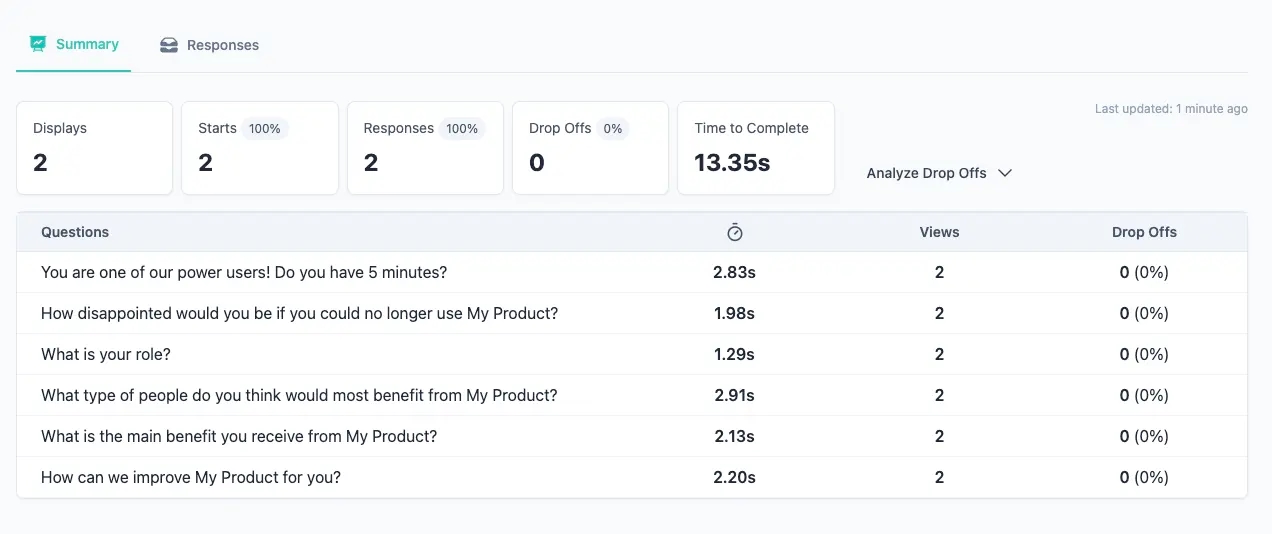Viewport: 1272px width, 534px height.
Task: Click the Responses inbox icon
Action: pyautogui.click(x=169, y=45)
